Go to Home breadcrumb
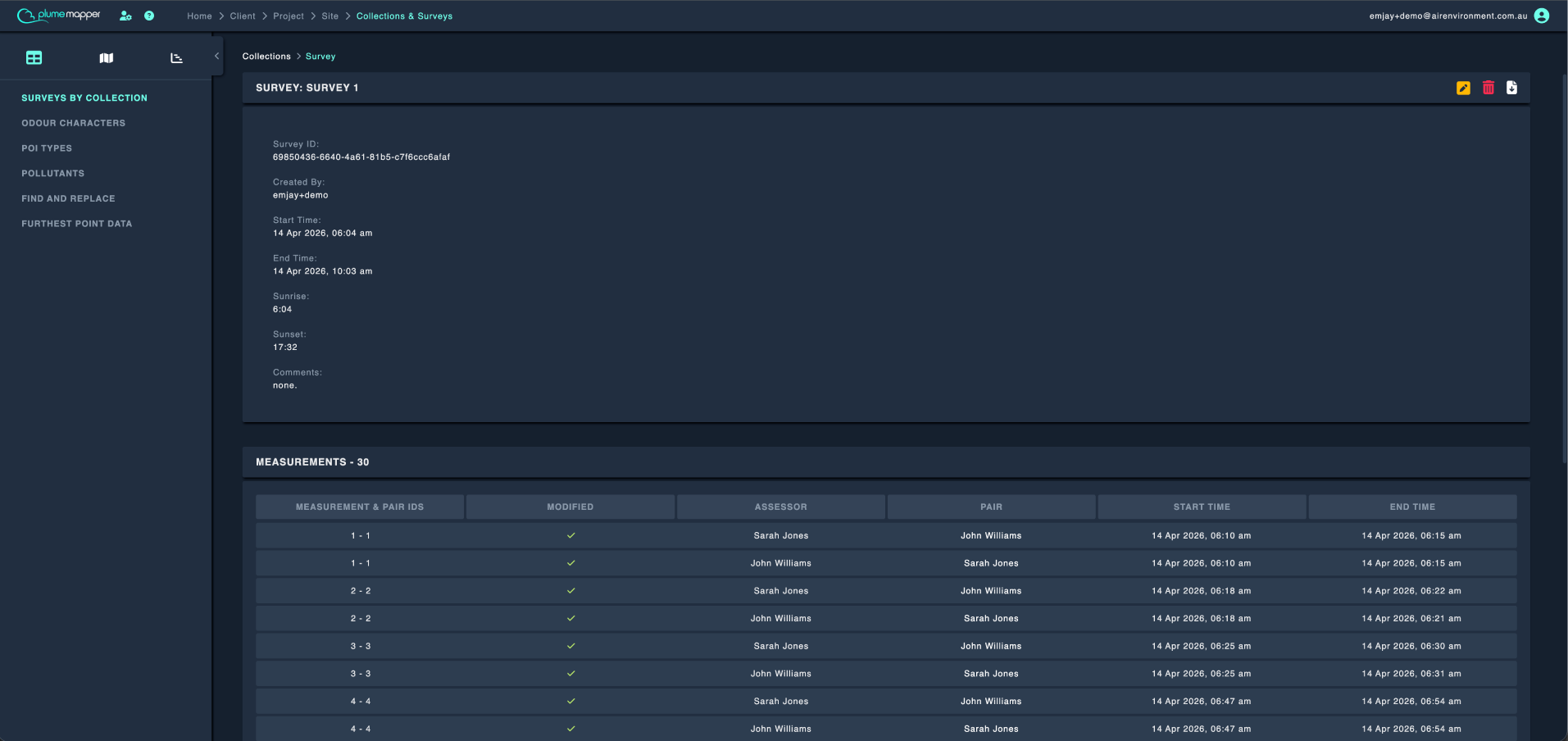The height and width of the screenshot is (741, 1568). (x=199, y=16)
